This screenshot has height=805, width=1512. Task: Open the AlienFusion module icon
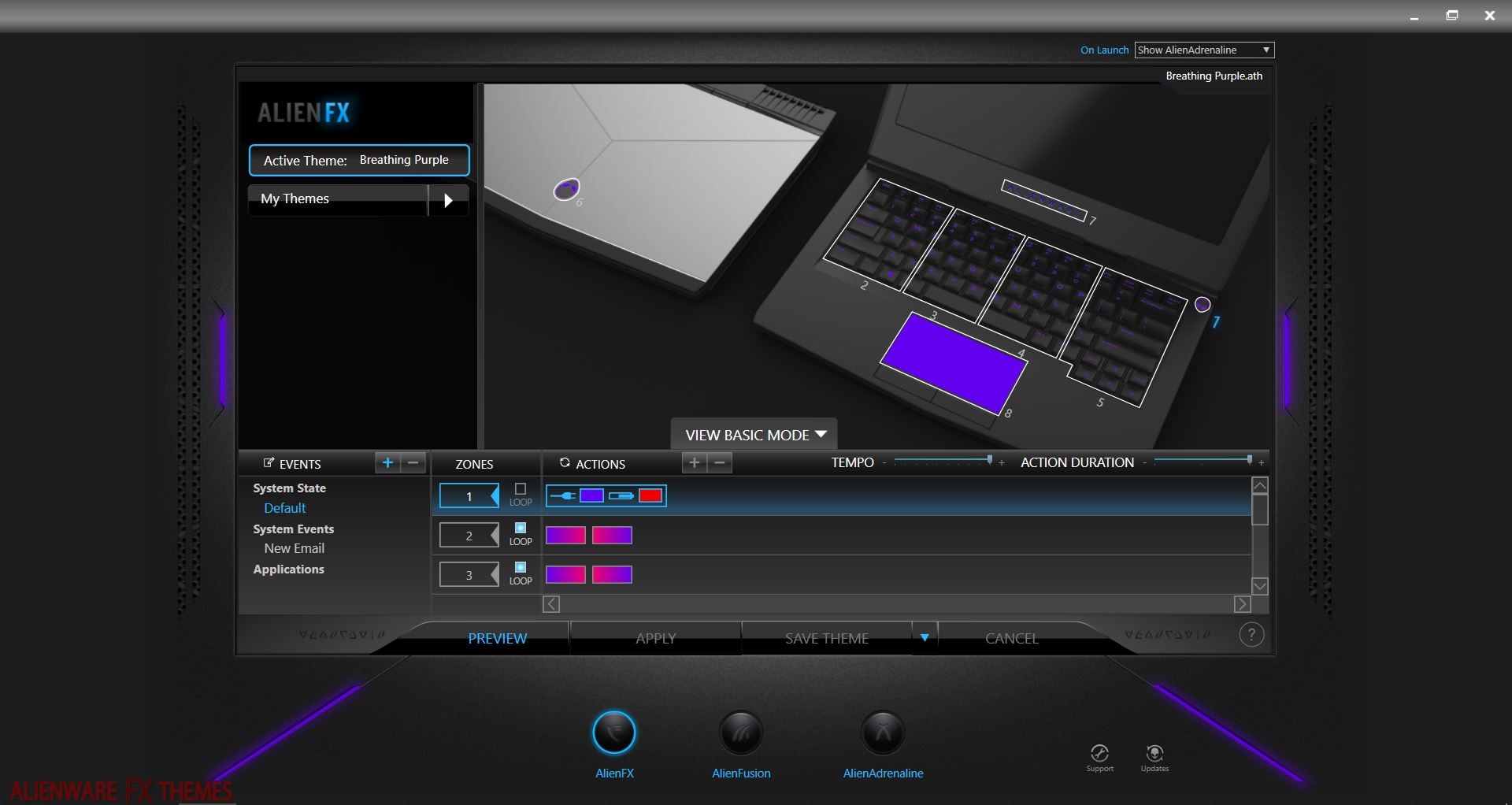click(x=741, y=733)
